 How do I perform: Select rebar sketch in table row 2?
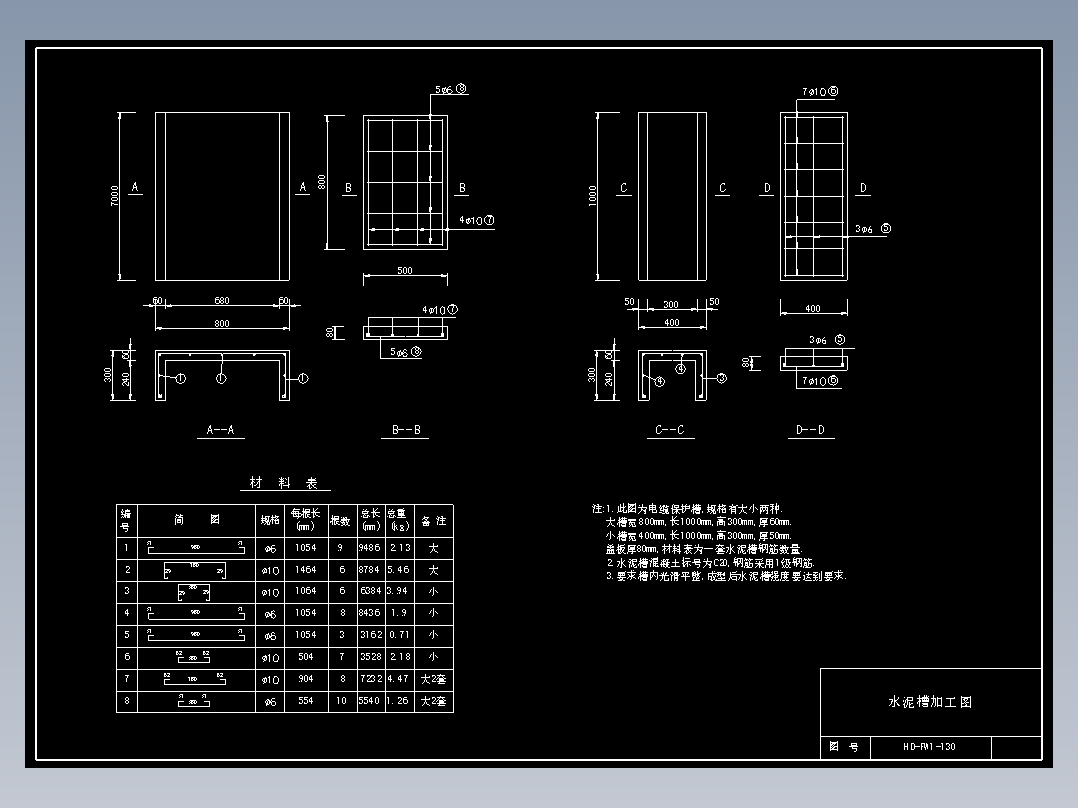click(195, 571)
